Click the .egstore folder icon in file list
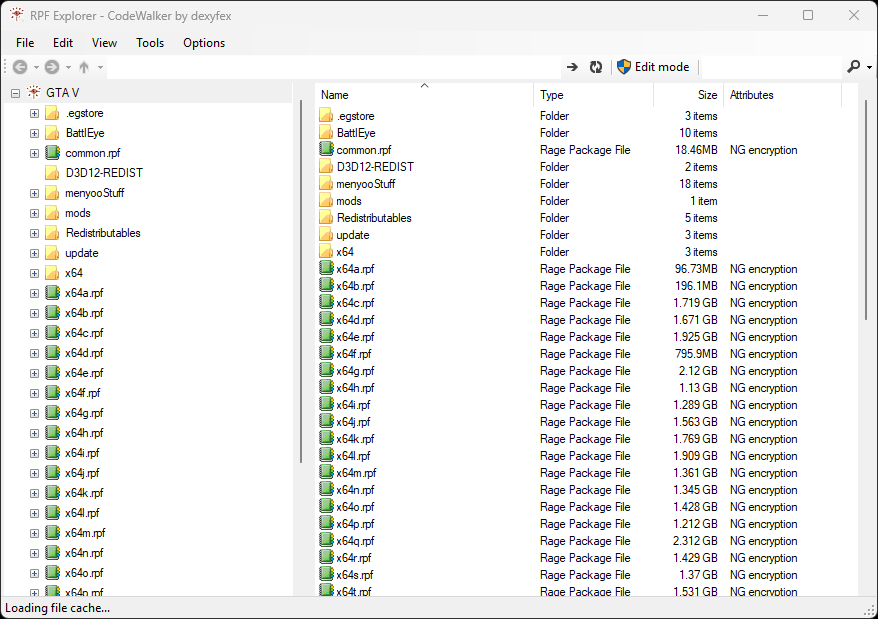The width and height of the screenshot is (878, 619). point(326,115)
